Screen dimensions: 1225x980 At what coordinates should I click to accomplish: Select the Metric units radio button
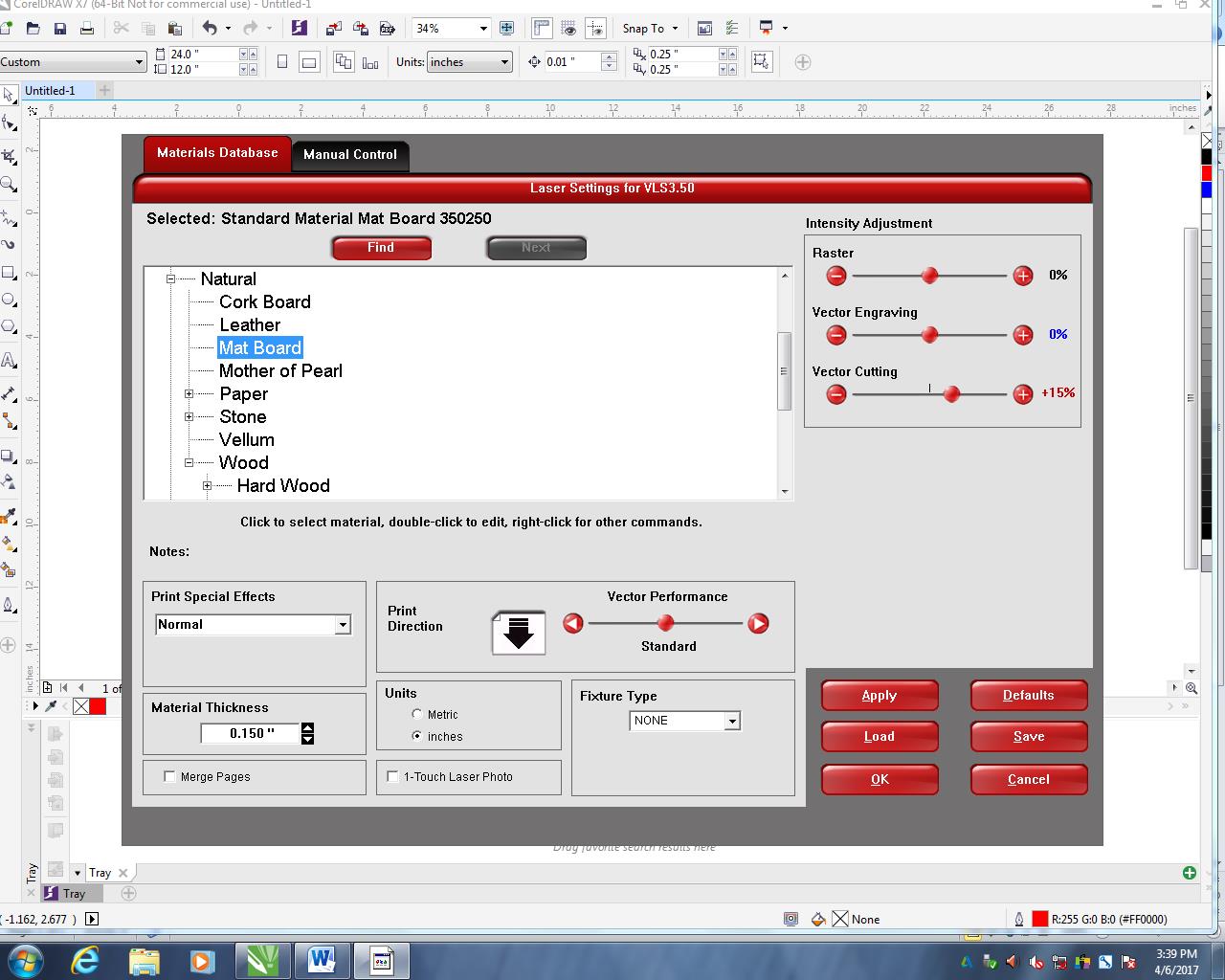tap(417, 714)
